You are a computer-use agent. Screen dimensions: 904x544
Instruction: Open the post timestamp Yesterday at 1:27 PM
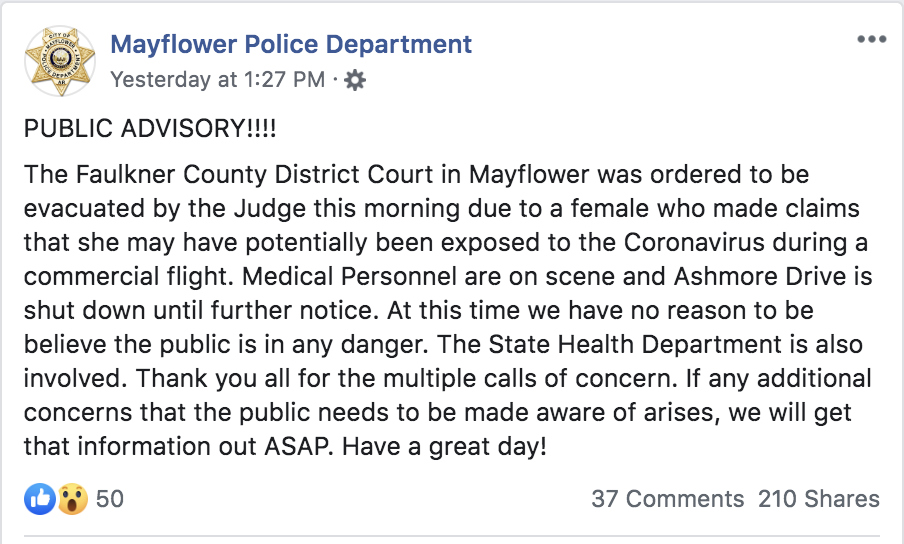pyautogui.click(x=217, y=80)
